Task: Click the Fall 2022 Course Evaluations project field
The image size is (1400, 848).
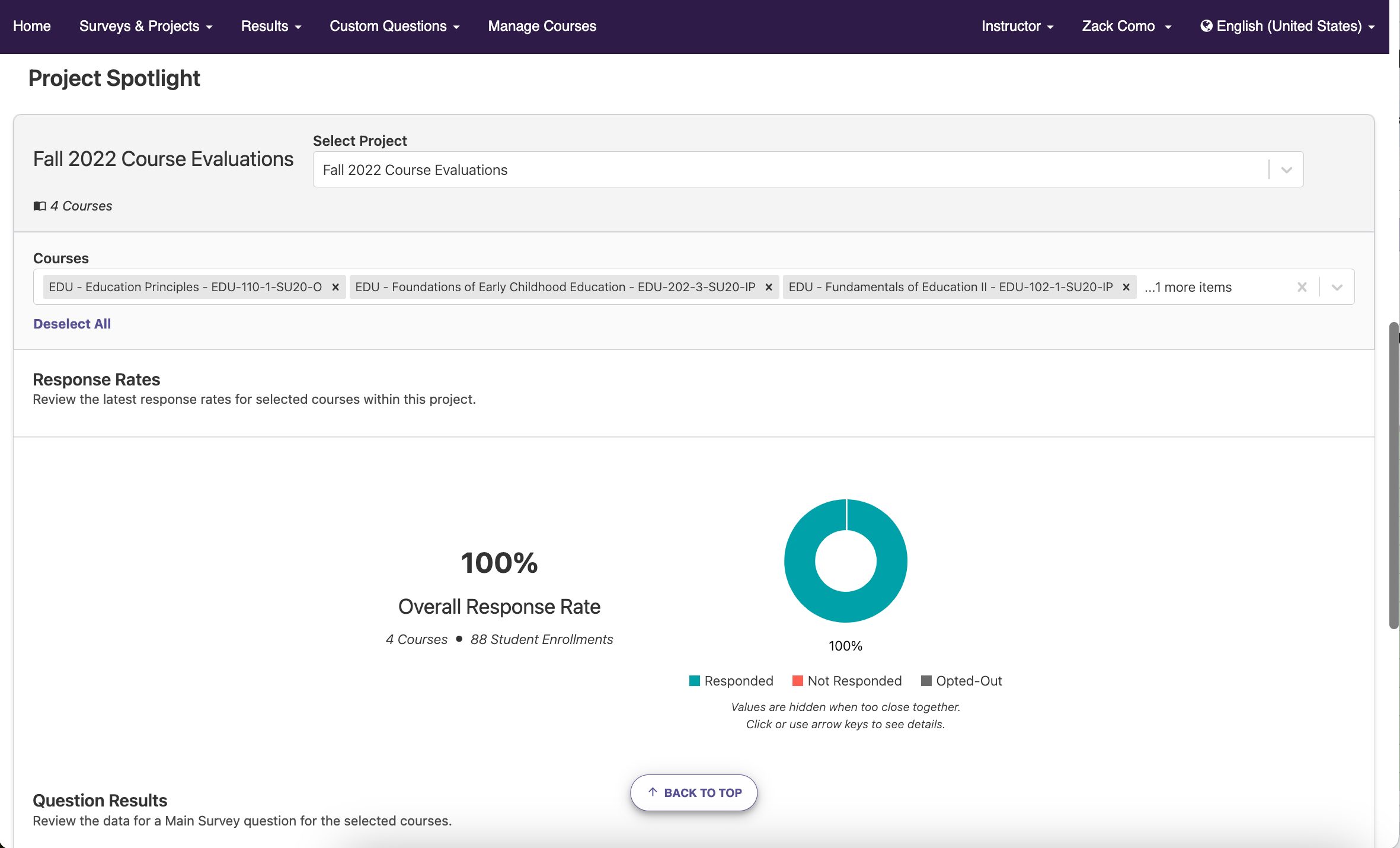Action: [x=808, y=170]
